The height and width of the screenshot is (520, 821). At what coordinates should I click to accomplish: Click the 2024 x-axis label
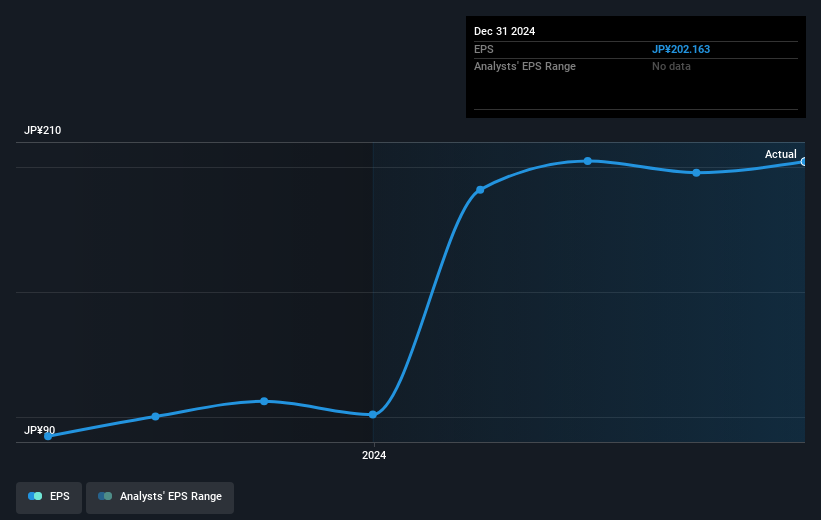point(374,455)
